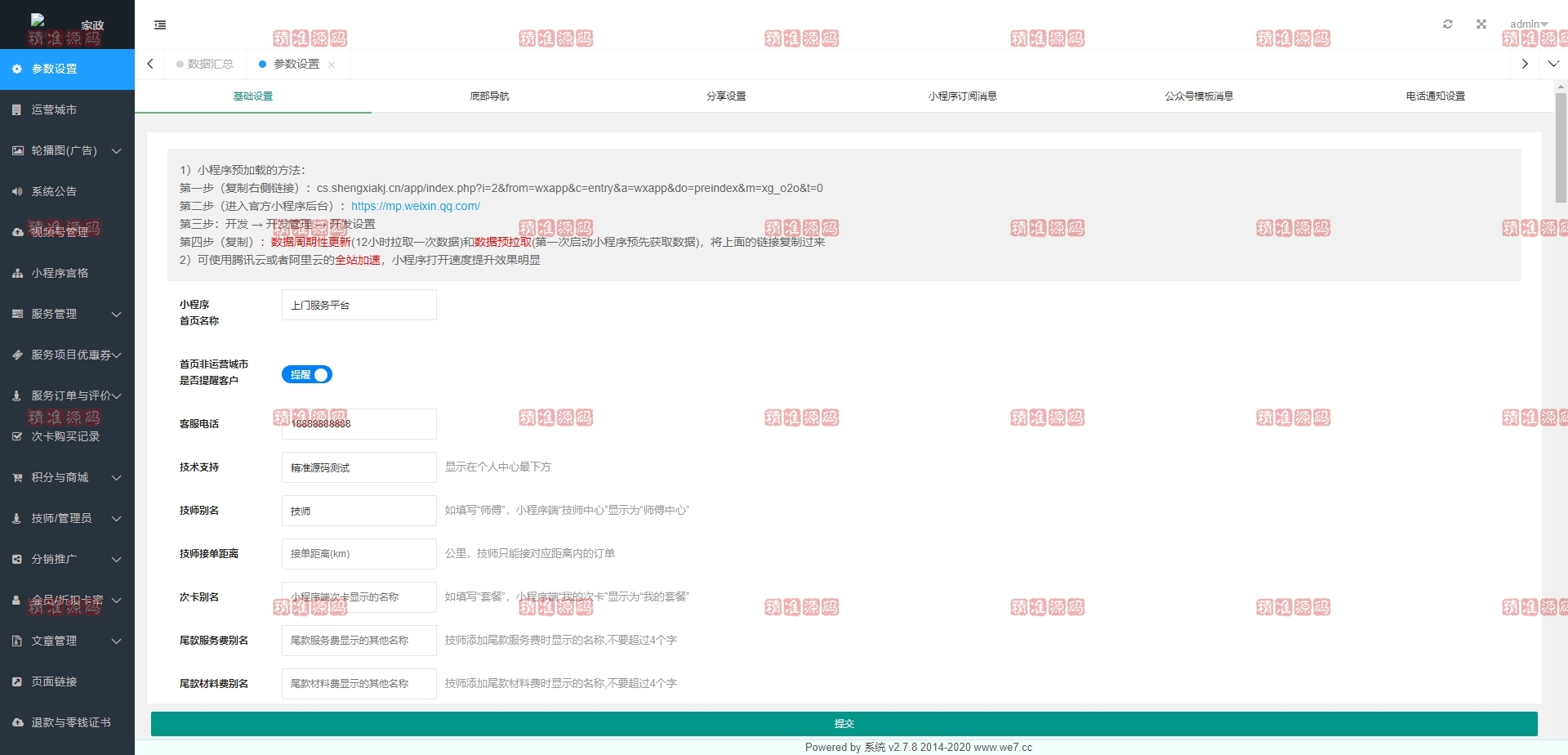Expand the 服务订单与评价 submenu arrow

pos(117,395)
